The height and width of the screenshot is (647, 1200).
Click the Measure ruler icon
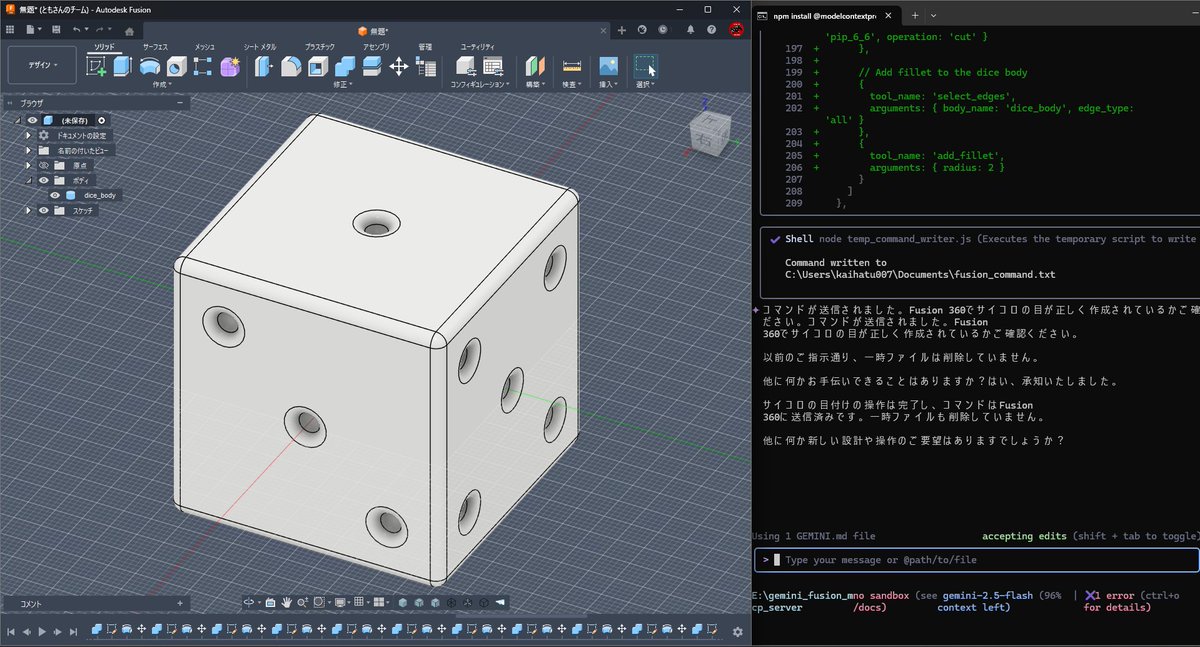[572, 66]
